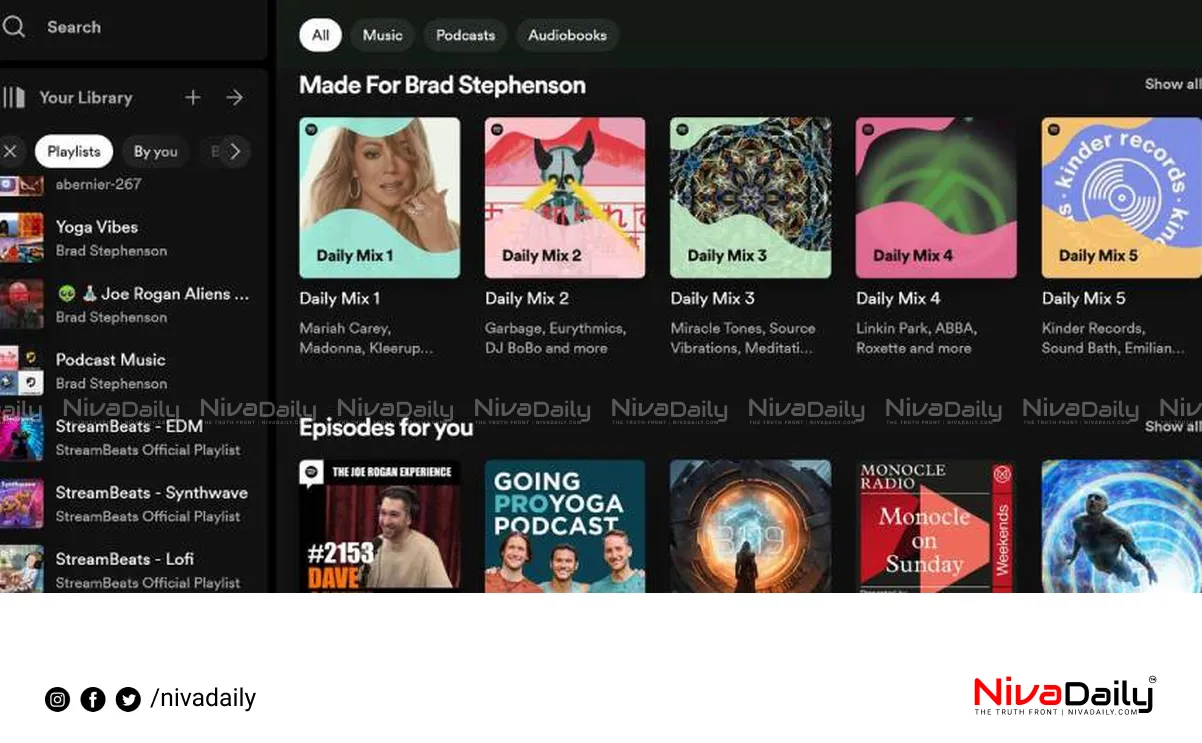1202x743 pixels.
Task: Click the Linkin Park, ABBA description
Action: tap(916, 338)
